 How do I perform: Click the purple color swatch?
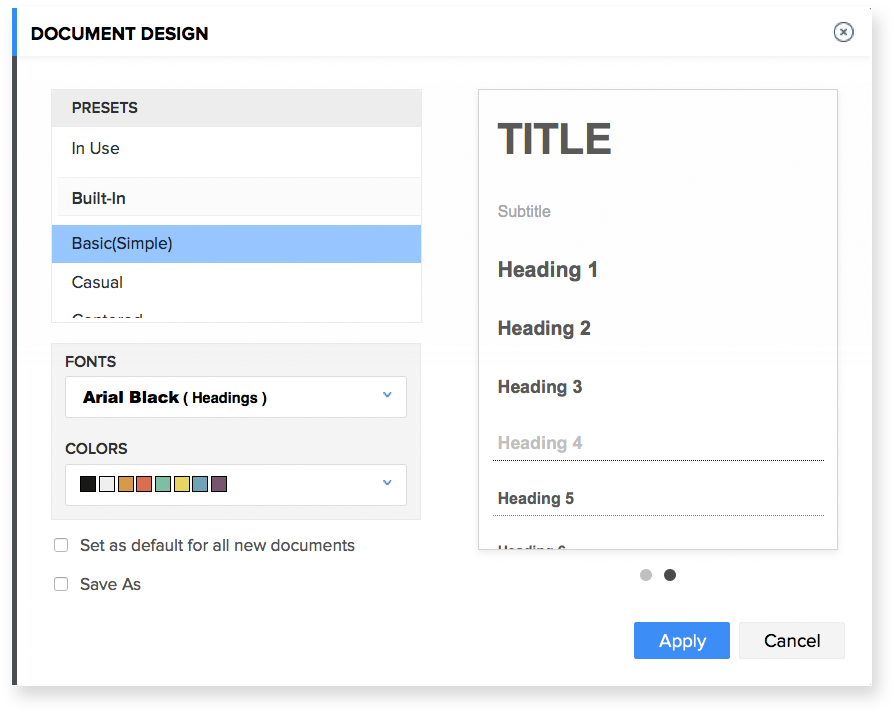point(219,484)
